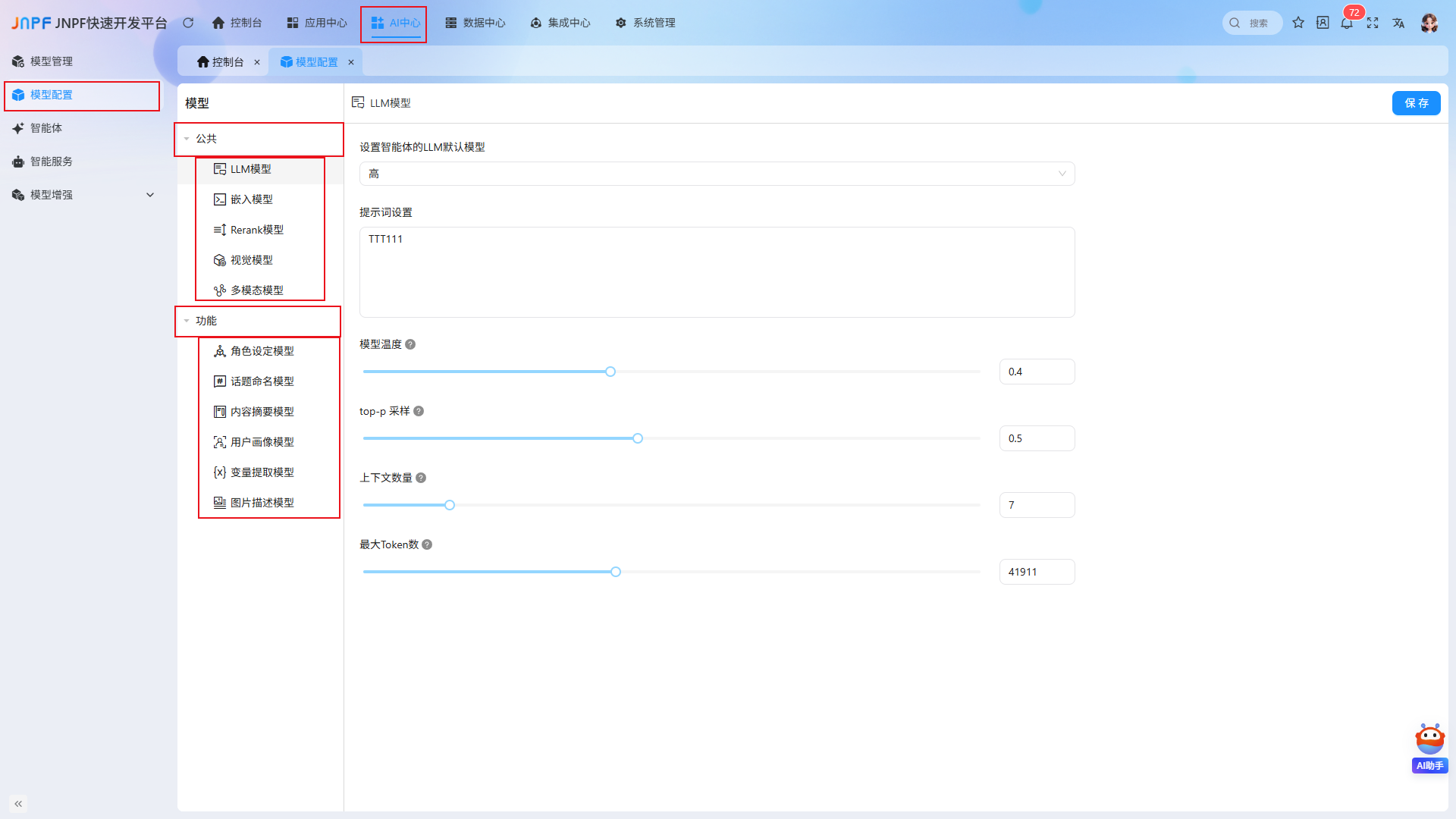Click the 保存 button
Screen dimensions: 1456x819
point(1416,103)
